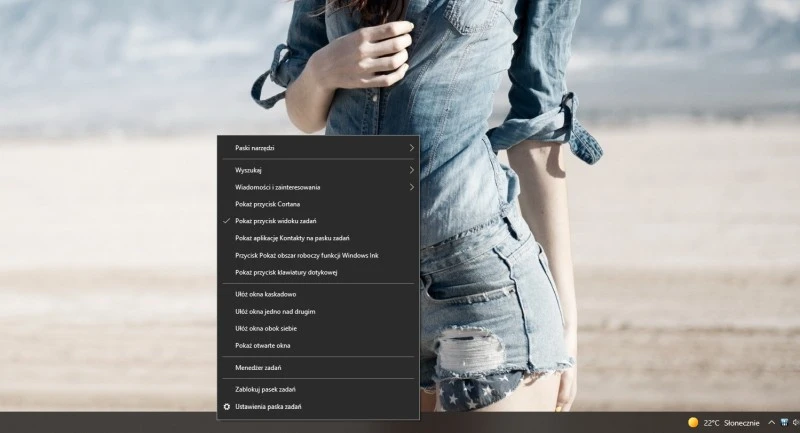The image size is (800, 433).
Task: Open the Paski narzędzi menu entry
Action: [x=318, y=148]
